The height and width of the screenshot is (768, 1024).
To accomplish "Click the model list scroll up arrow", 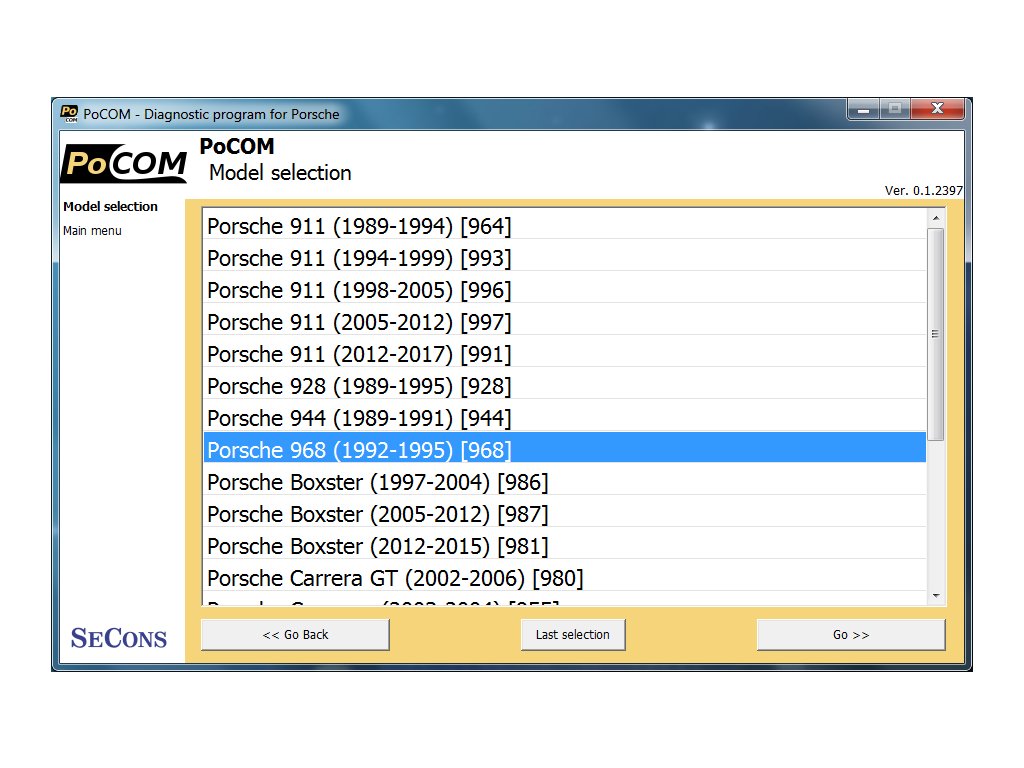I will (x=936, y=218).
